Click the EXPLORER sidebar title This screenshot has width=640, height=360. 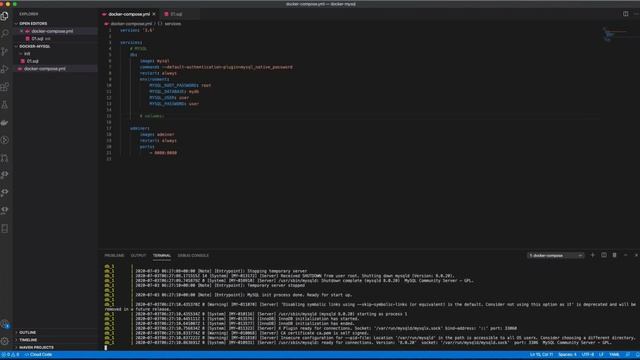click(x=29, y=14)
